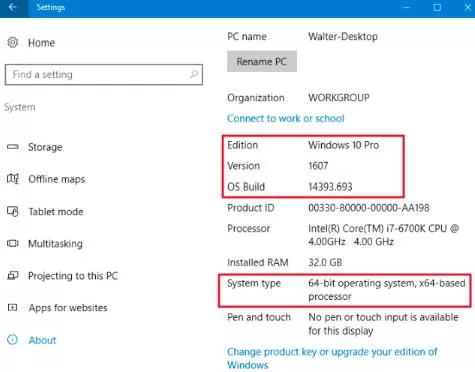
Task: Click Product ID 00330-80000-00000-AA198
Action: (x=369, y=208)
